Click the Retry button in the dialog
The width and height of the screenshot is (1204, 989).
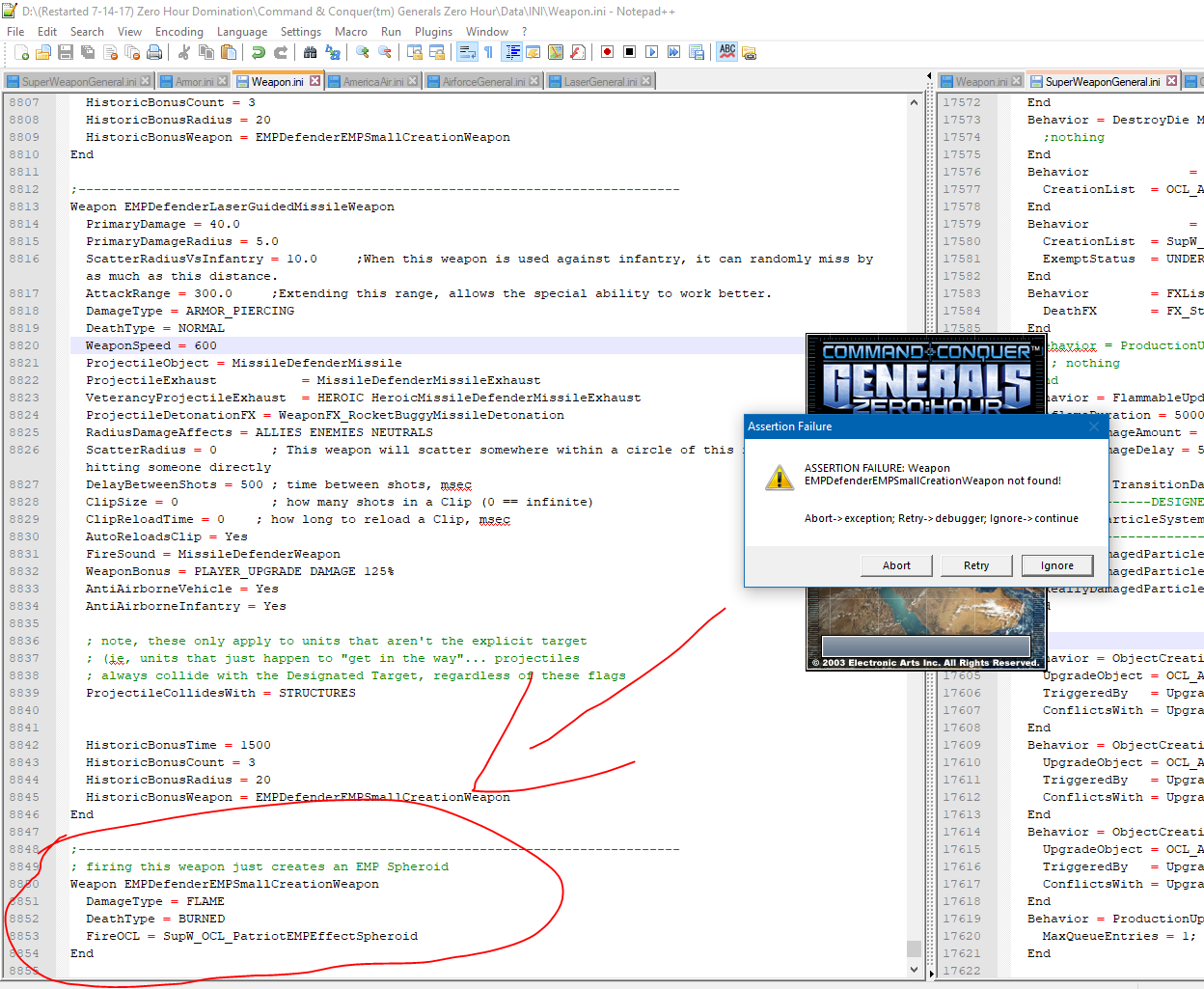coord(975,565)
